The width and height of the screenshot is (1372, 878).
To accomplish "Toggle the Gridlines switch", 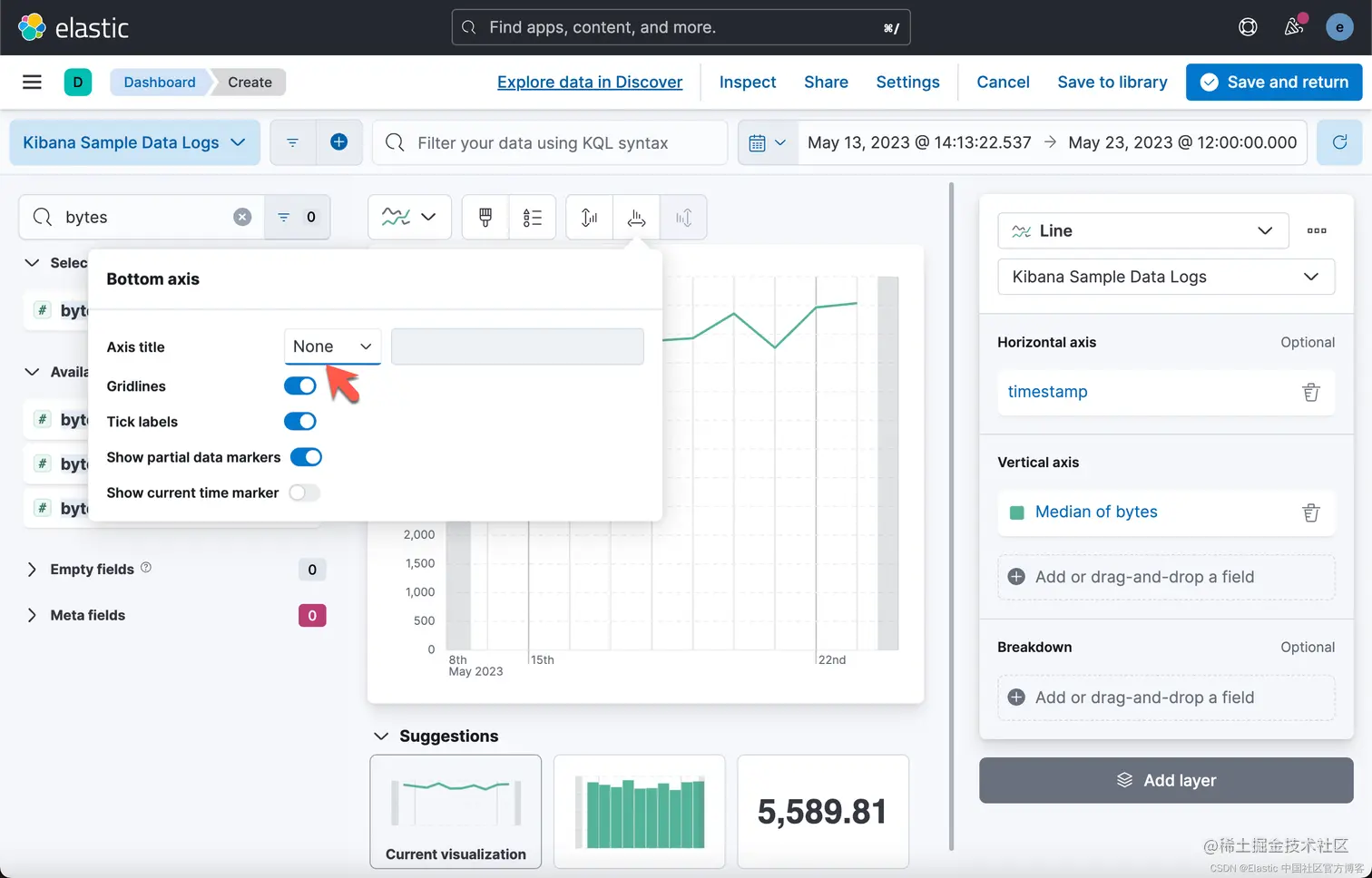I will 300,385.
